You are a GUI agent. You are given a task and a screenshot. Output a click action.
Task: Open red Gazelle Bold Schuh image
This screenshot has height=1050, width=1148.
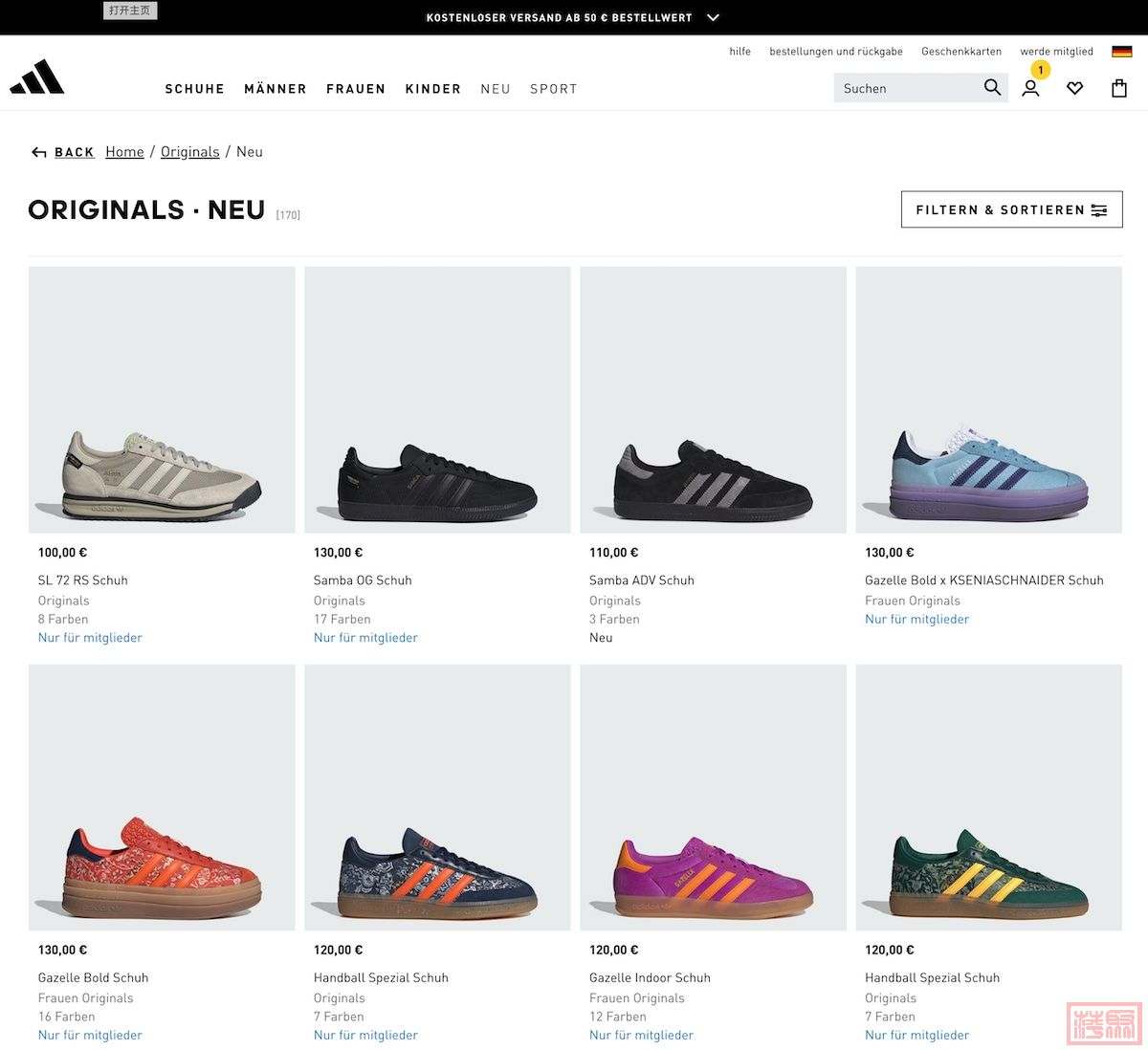click(x=162, y=798)
